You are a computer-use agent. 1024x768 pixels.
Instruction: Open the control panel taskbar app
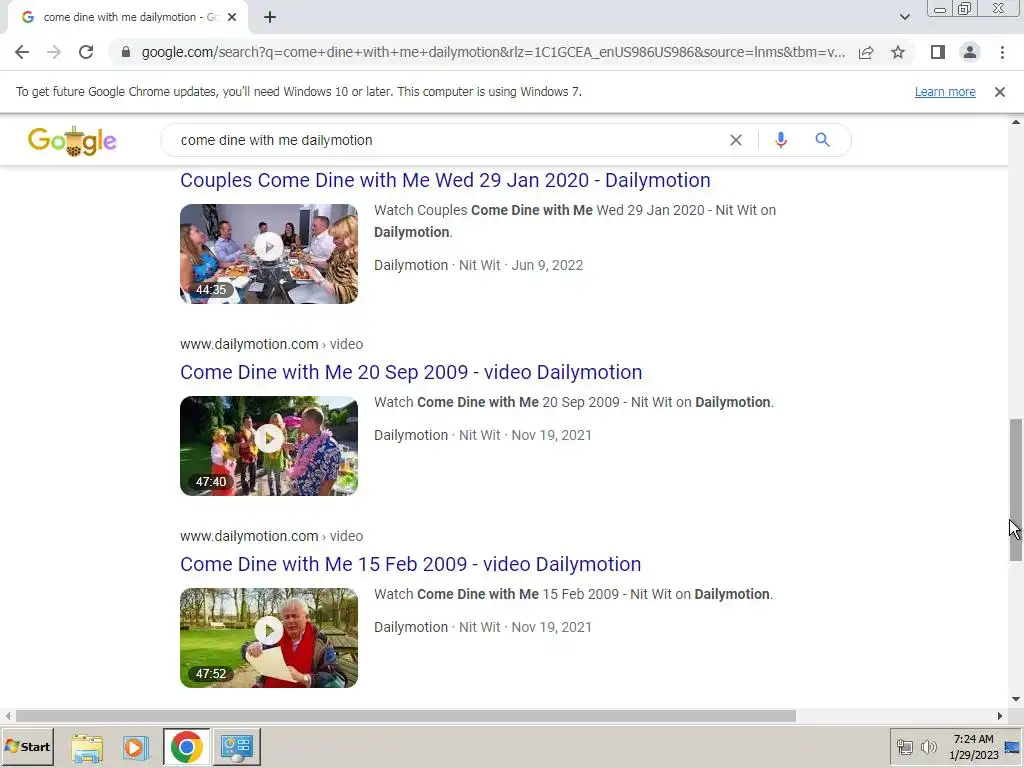[236, 747]
